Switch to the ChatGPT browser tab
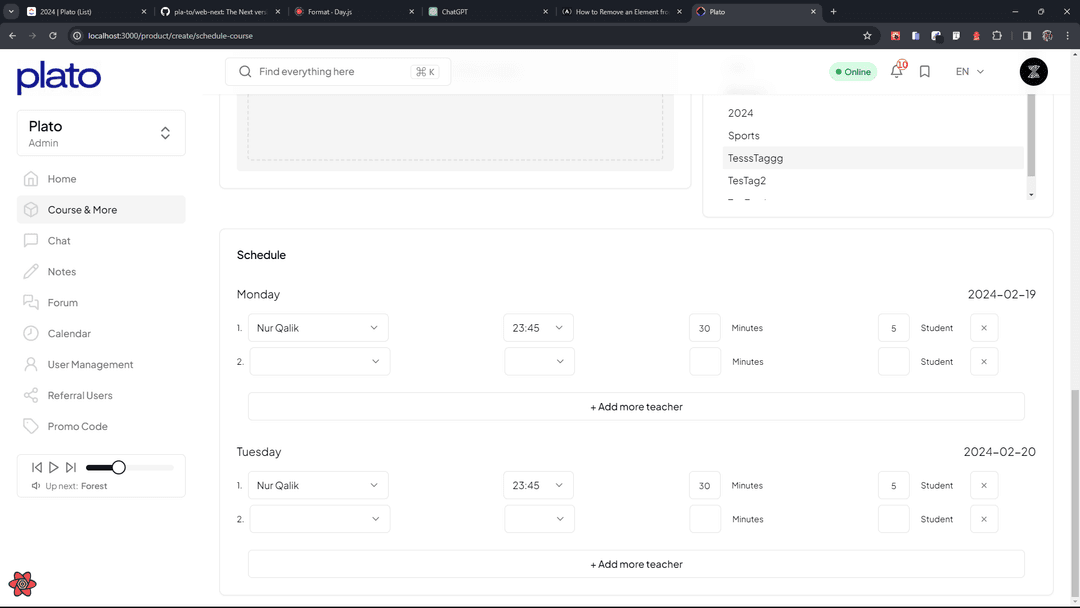This screenshot has height=608, width=1080. pyautogui.click(x=485, y=11)
